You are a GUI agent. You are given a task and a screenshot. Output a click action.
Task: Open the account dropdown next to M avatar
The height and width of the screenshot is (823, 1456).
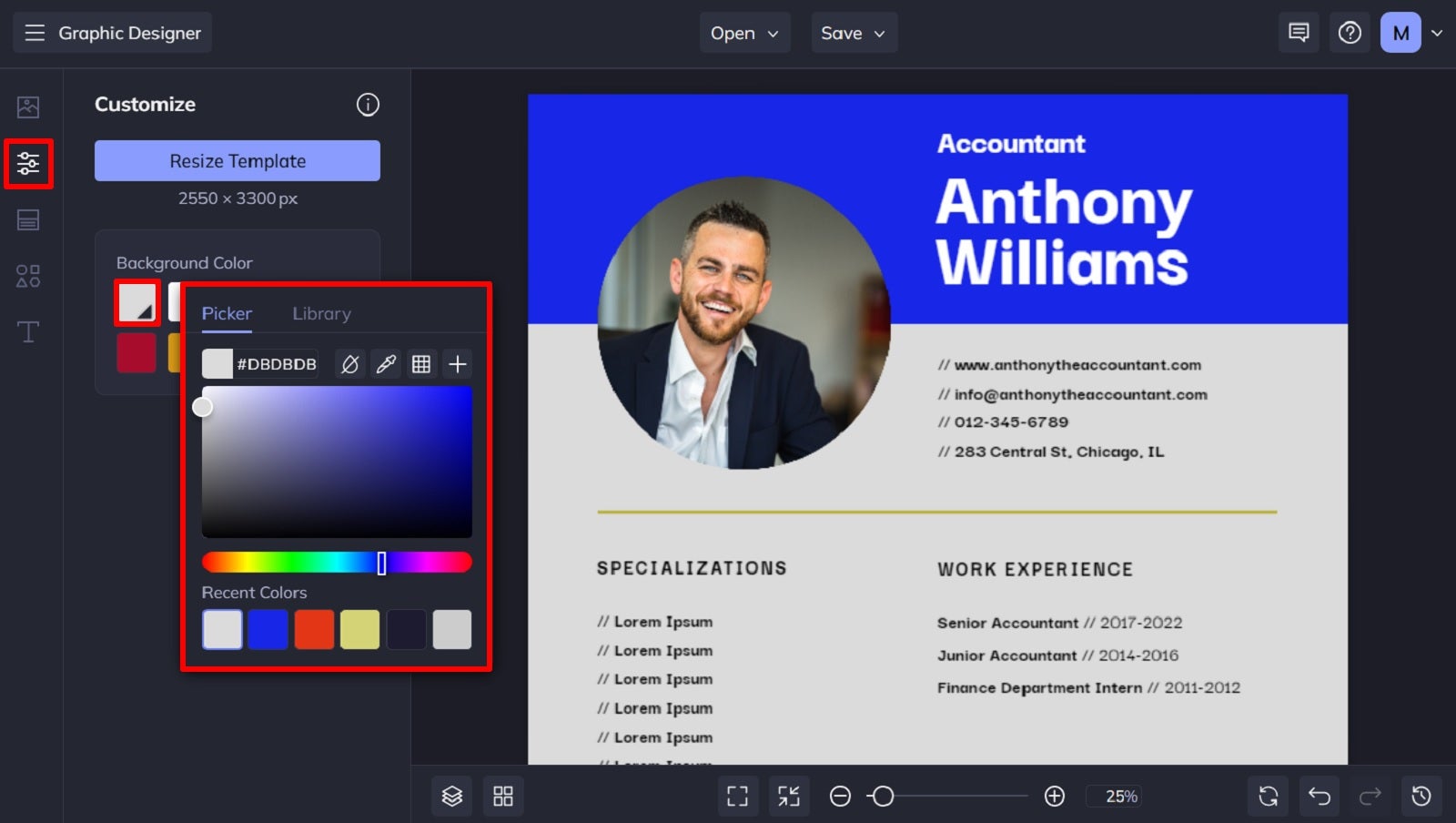(1436, 32)
